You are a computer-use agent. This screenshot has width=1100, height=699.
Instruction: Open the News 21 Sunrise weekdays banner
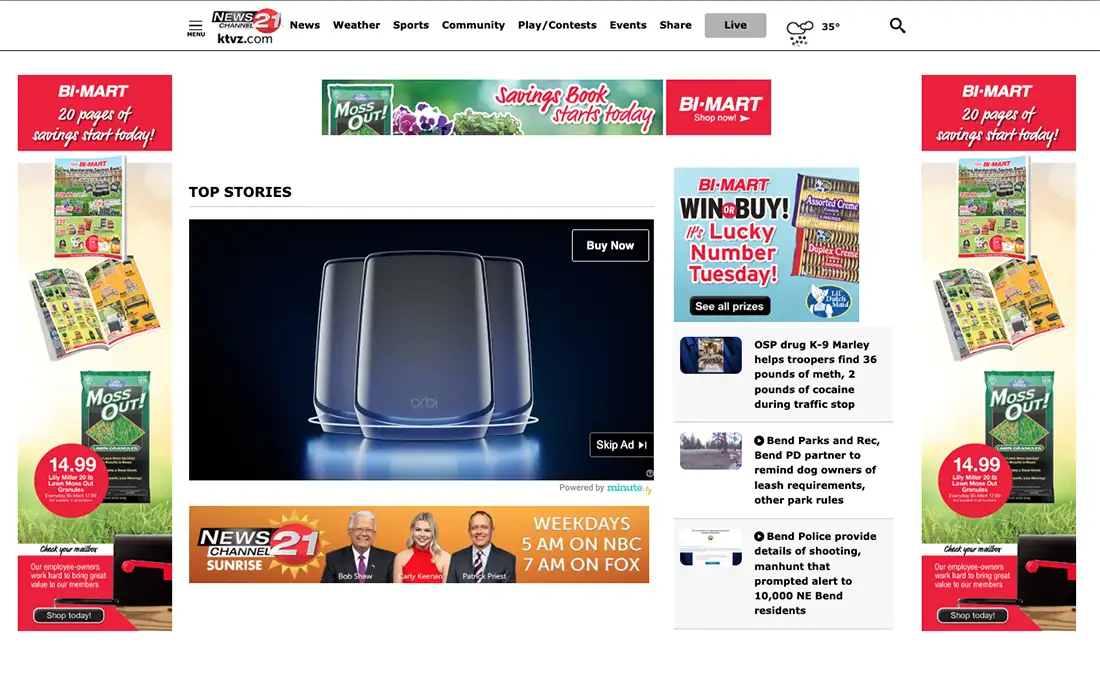click(x=419, y=545)
